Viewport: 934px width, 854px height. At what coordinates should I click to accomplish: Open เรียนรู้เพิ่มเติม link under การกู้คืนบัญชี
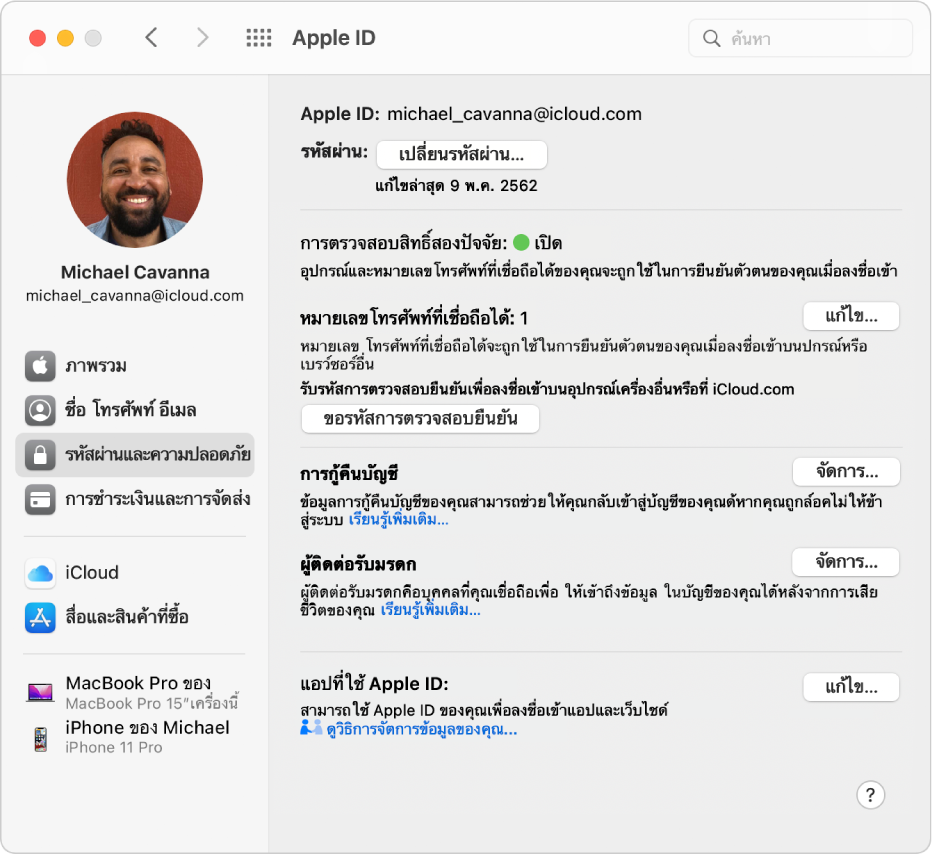point(398,520)
